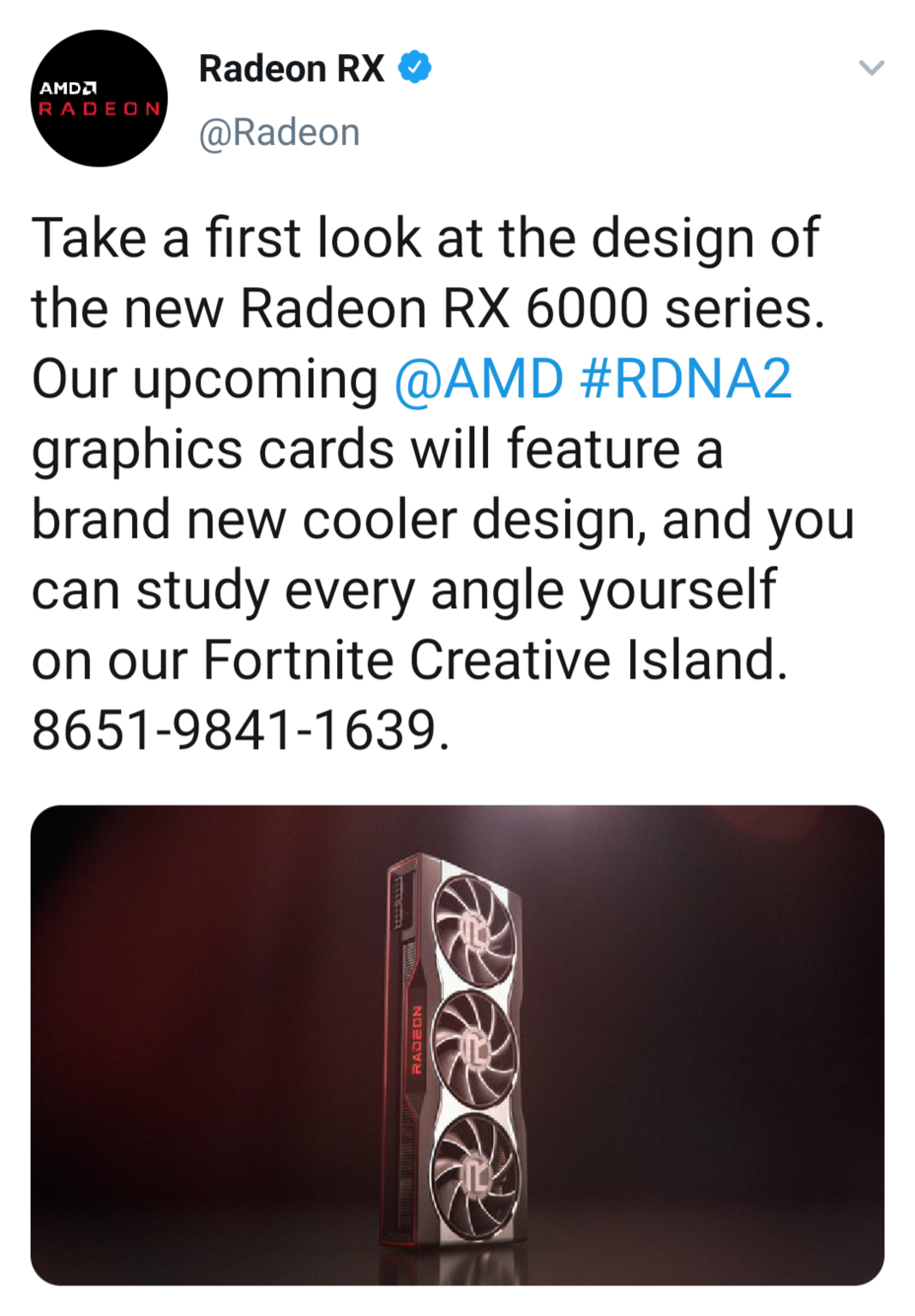
Task: Click the AMD logo text in avatar
Action: click(69, 88)
